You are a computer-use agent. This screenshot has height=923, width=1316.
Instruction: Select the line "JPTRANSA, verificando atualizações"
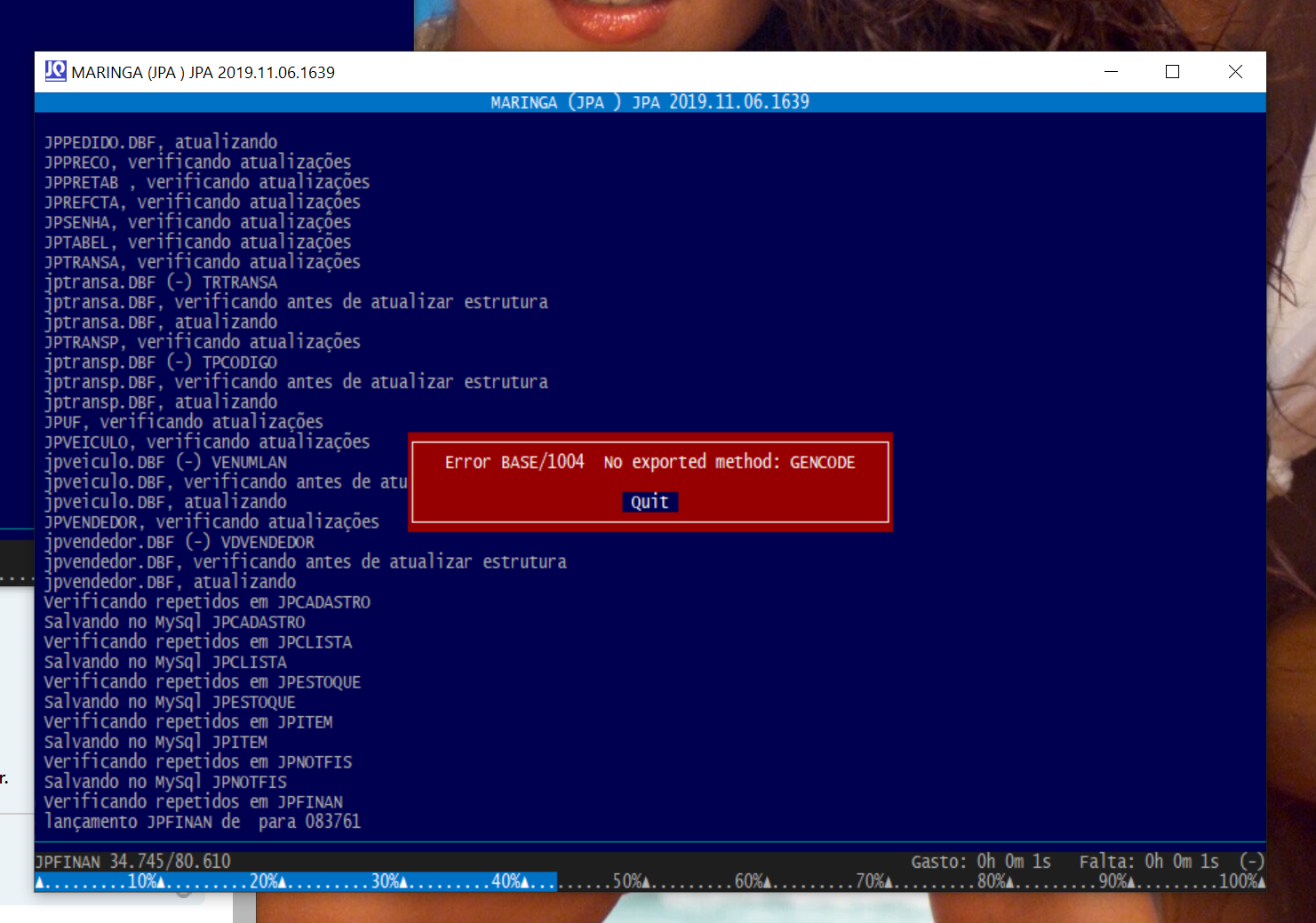(203, 262)
